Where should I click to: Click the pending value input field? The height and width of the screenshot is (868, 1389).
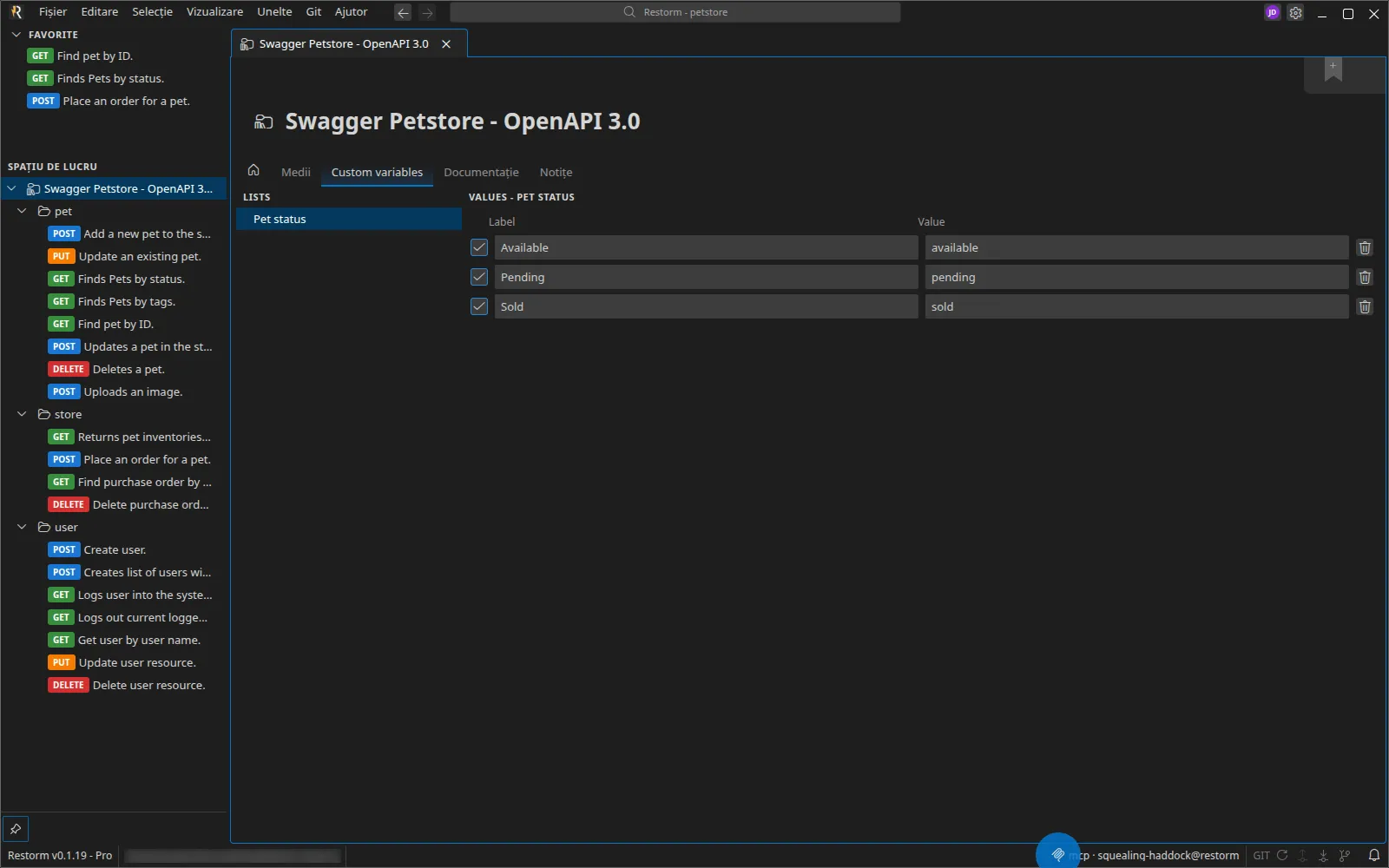pos(1136,277)
